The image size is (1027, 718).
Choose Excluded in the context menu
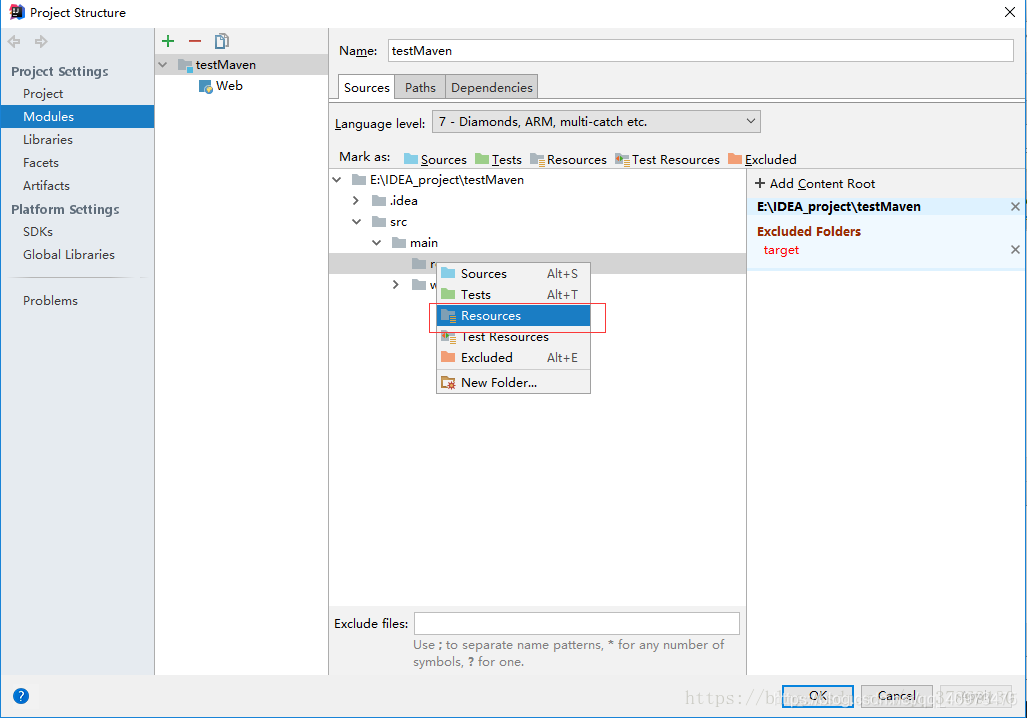(514, 358)
